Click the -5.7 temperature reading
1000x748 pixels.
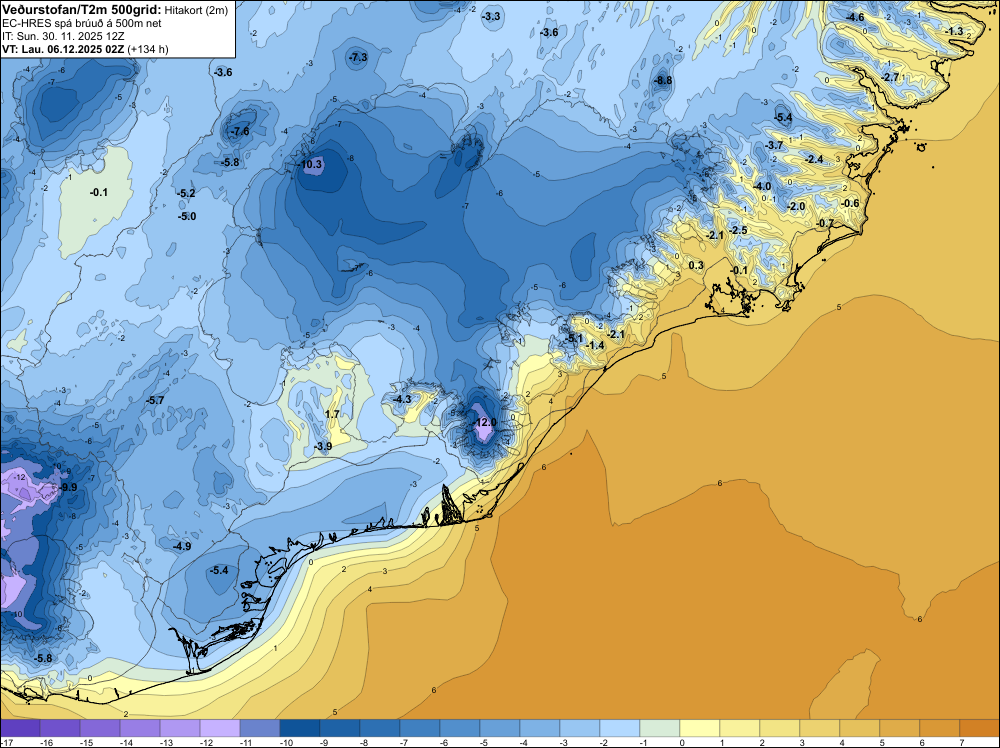pos(155,400)
